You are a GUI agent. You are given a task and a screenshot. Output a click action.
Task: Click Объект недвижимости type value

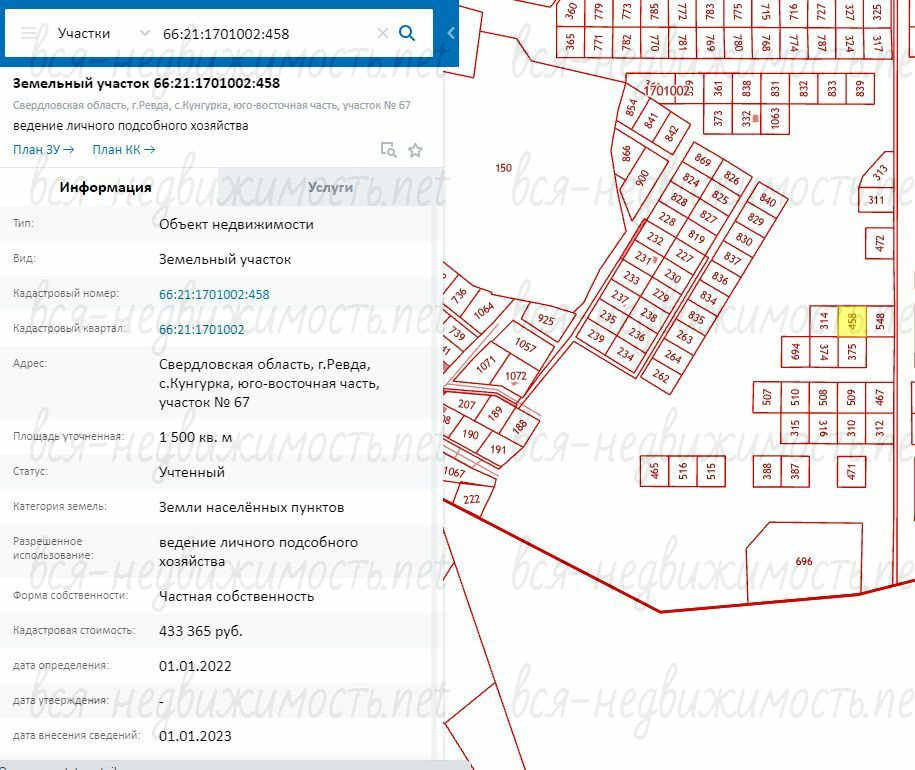coord(236,225)
